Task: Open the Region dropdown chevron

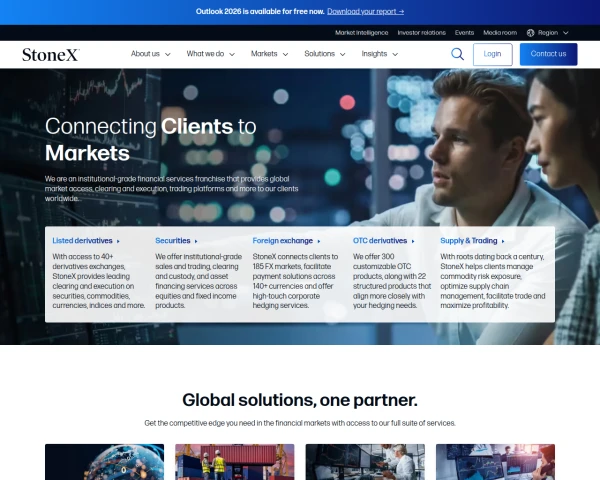Action: [x=566, y=33]
